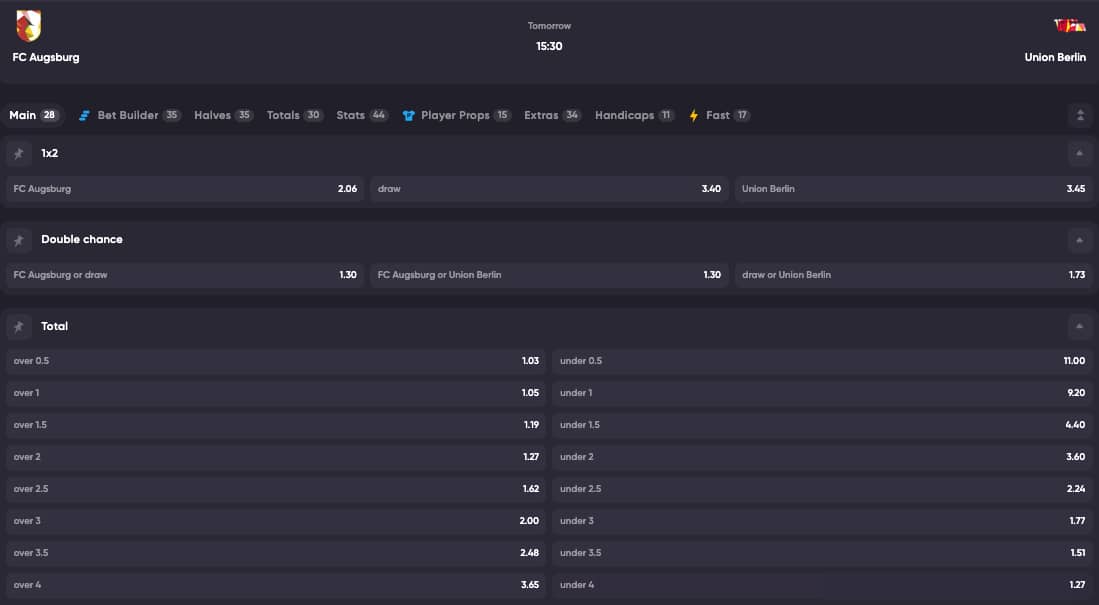The image size is (1099, 605).
Task: Add over 2 total to betslip
Action: [276, 457]
